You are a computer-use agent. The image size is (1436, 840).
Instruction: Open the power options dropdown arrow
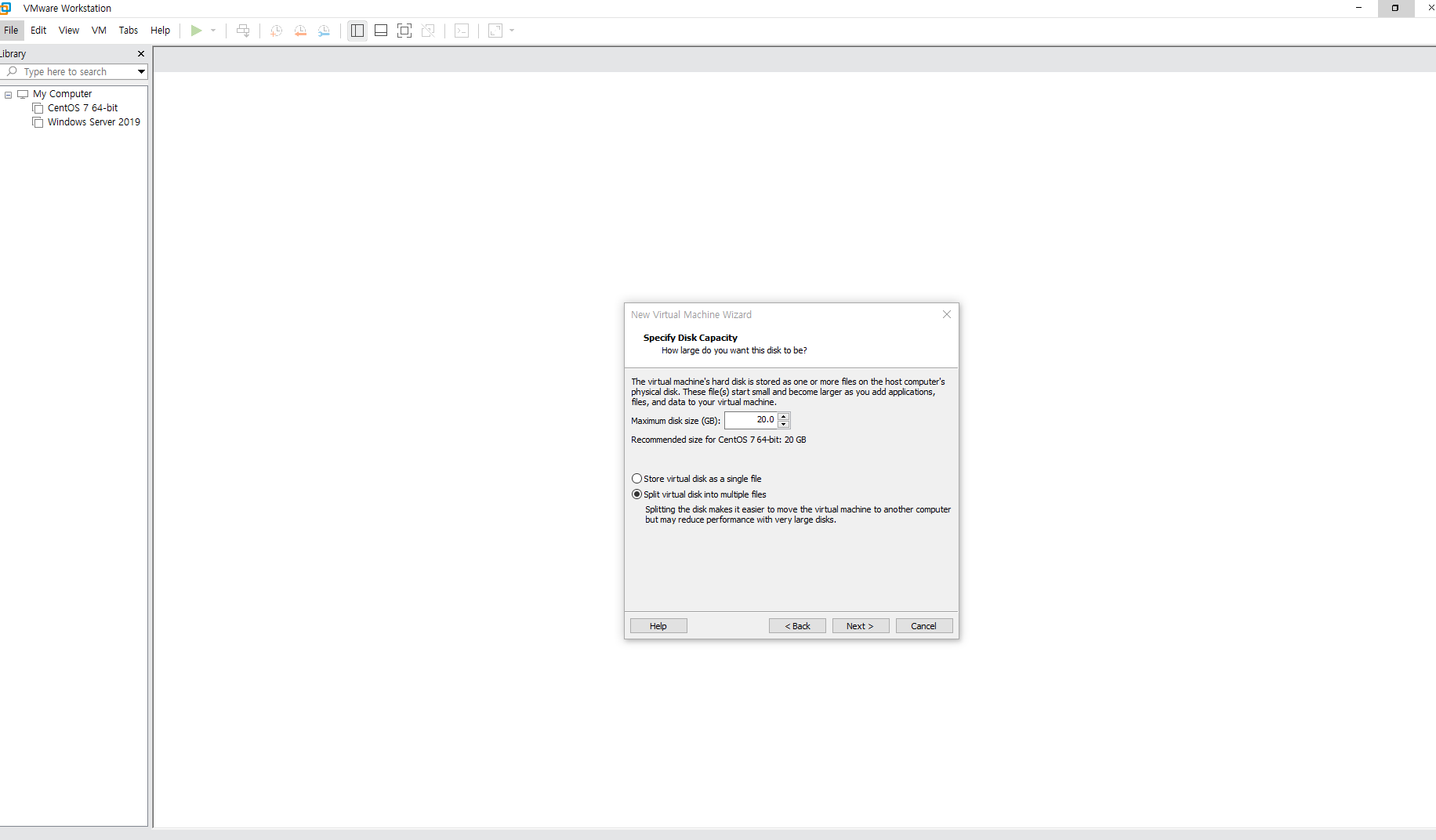click(213, 31)
